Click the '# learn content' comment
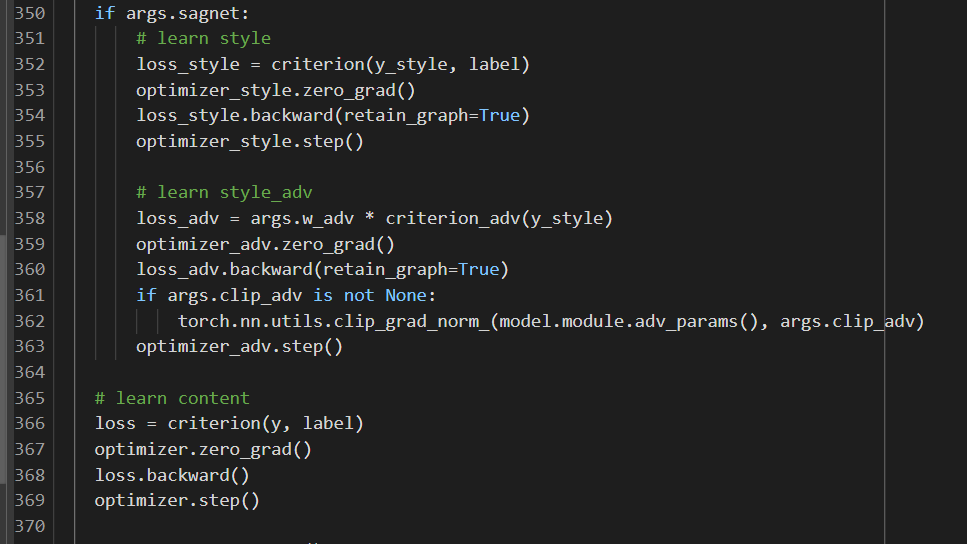The width and height of the screenshot is (967, 544). [x=172, y=398]
